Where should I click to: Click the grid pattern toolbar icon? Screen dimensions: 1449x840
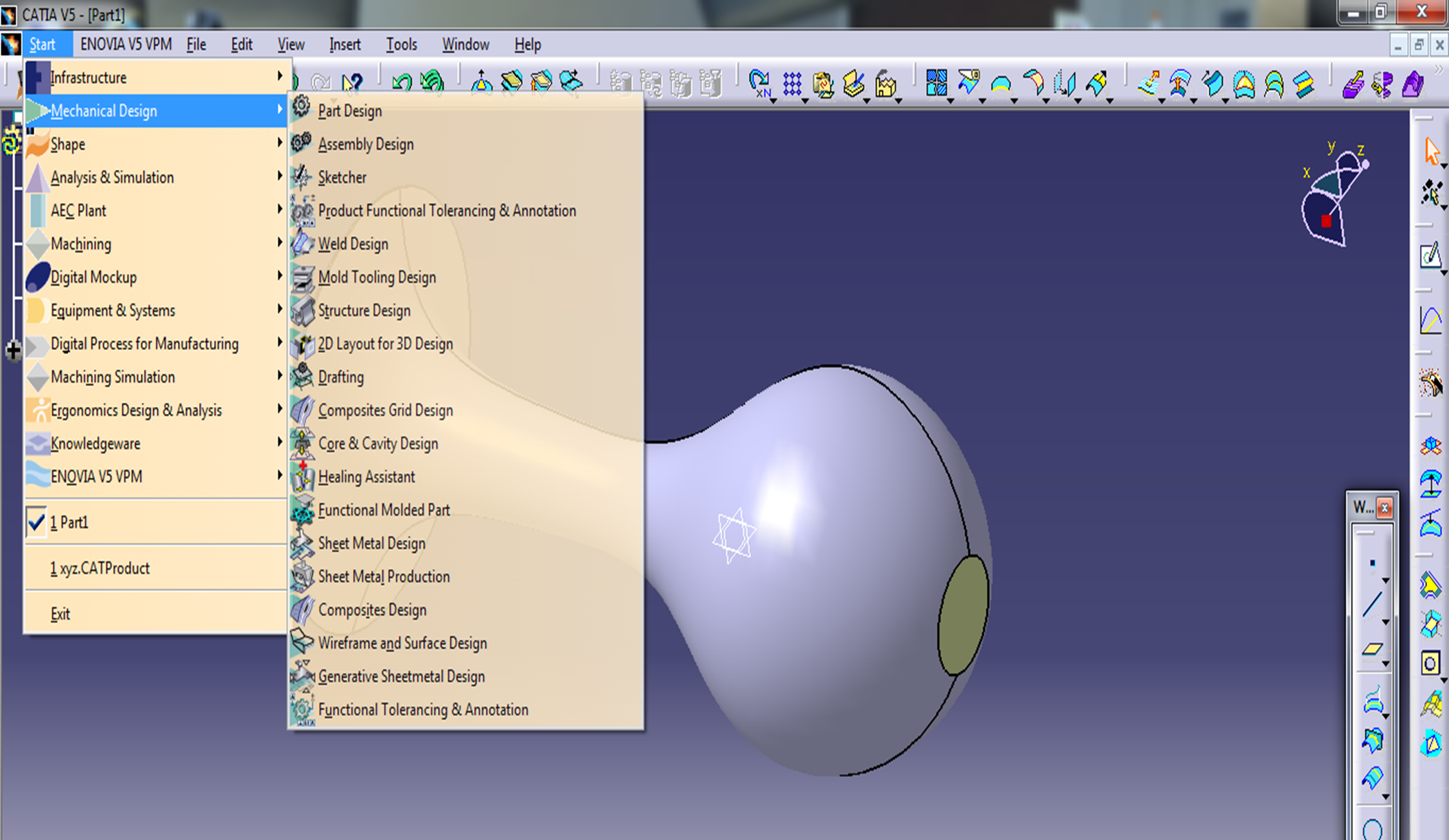pos(792,84)
